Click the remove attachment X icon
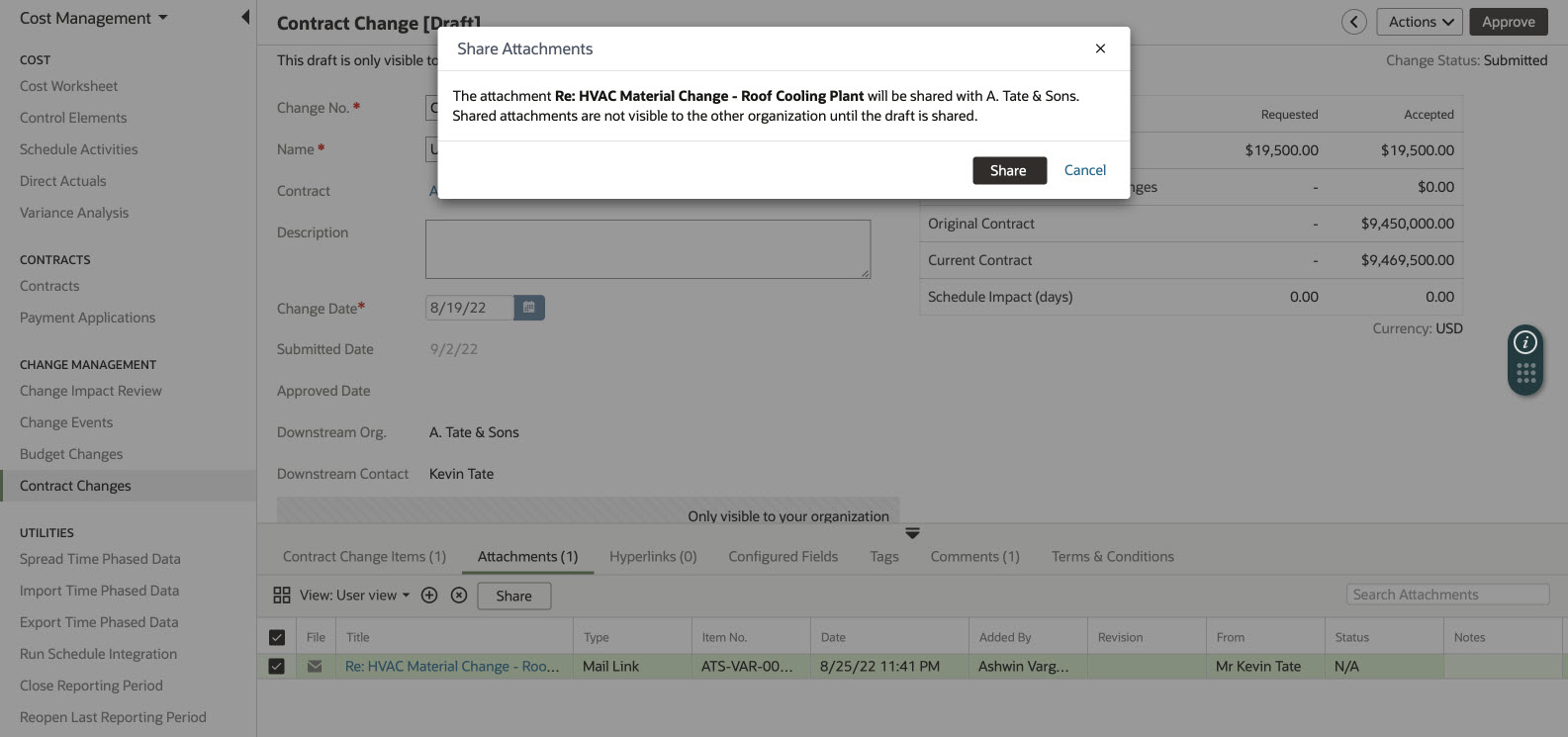 [458, 596]
